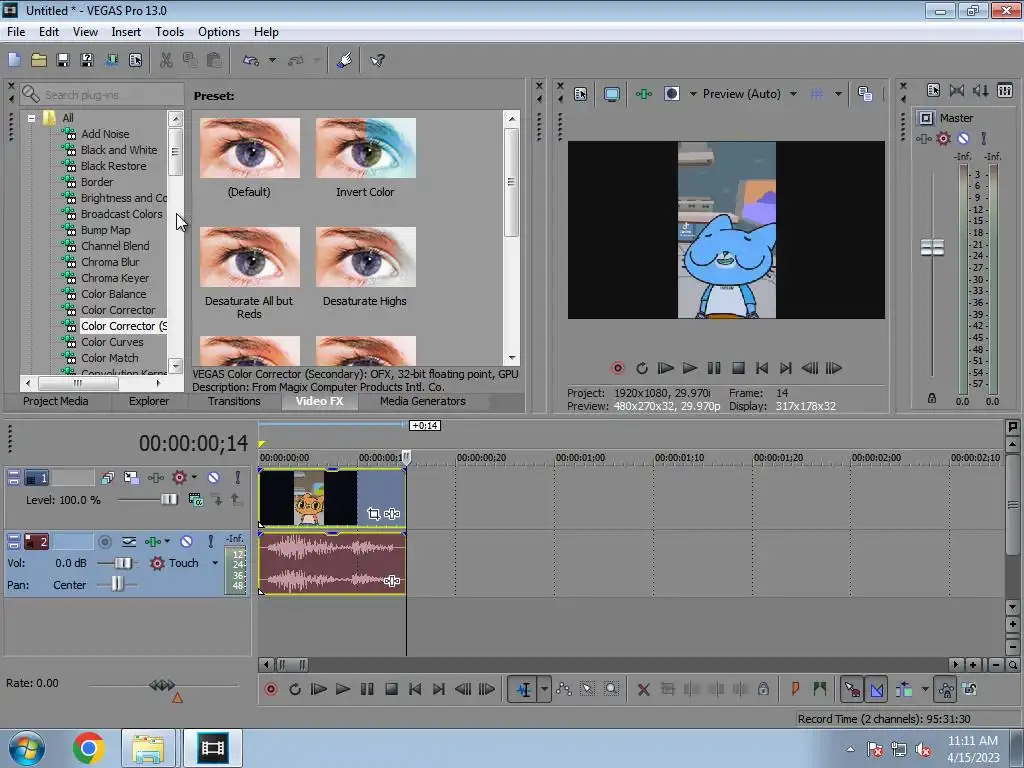Toggle Split Screen View icon in preview
The width and height of the screenshot is (1024, 768).
tap(671, 94)
